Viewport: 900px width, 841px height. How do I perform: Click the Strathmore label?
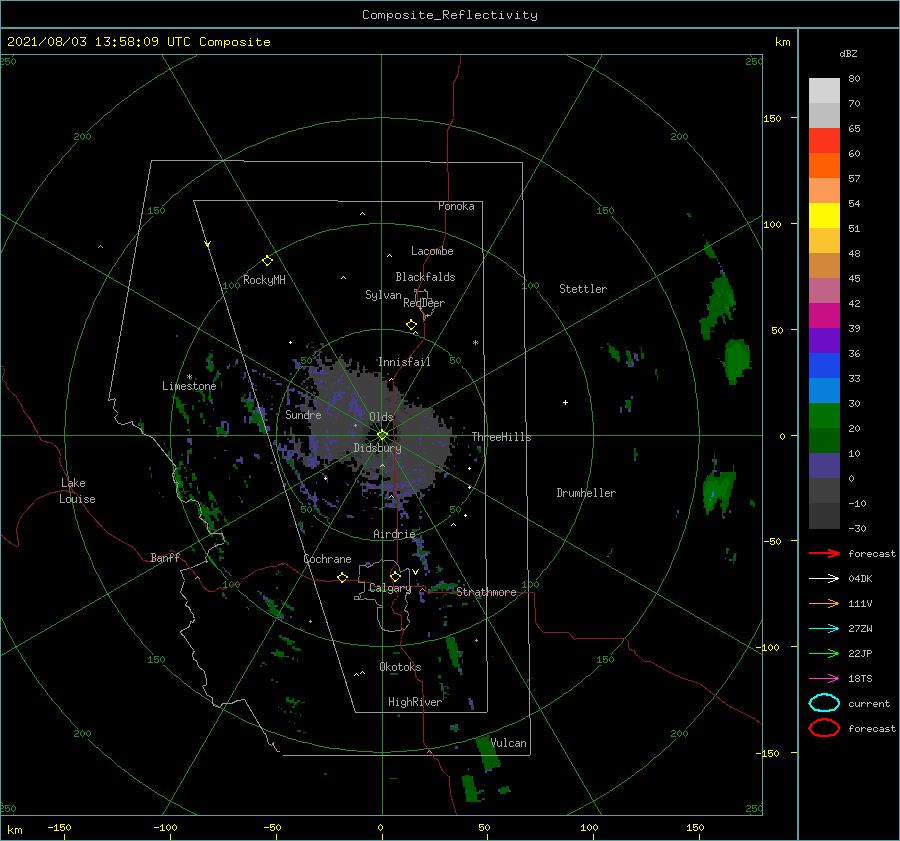click(486, 592)
